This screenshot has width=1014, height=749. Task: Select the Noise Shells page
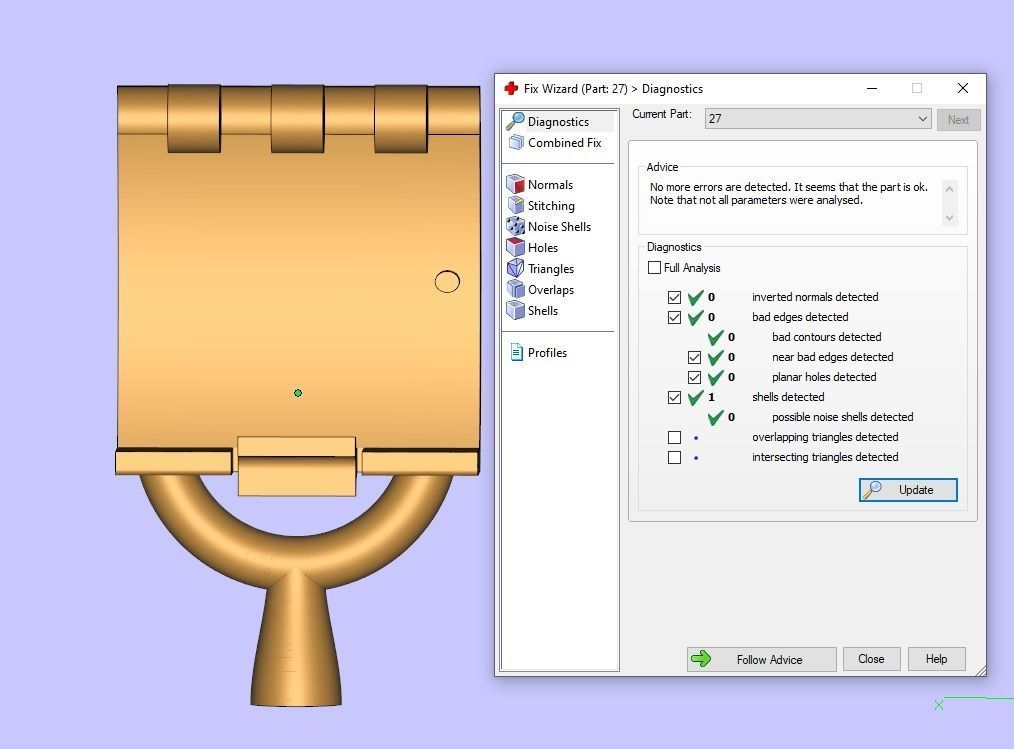click(559, 226)
